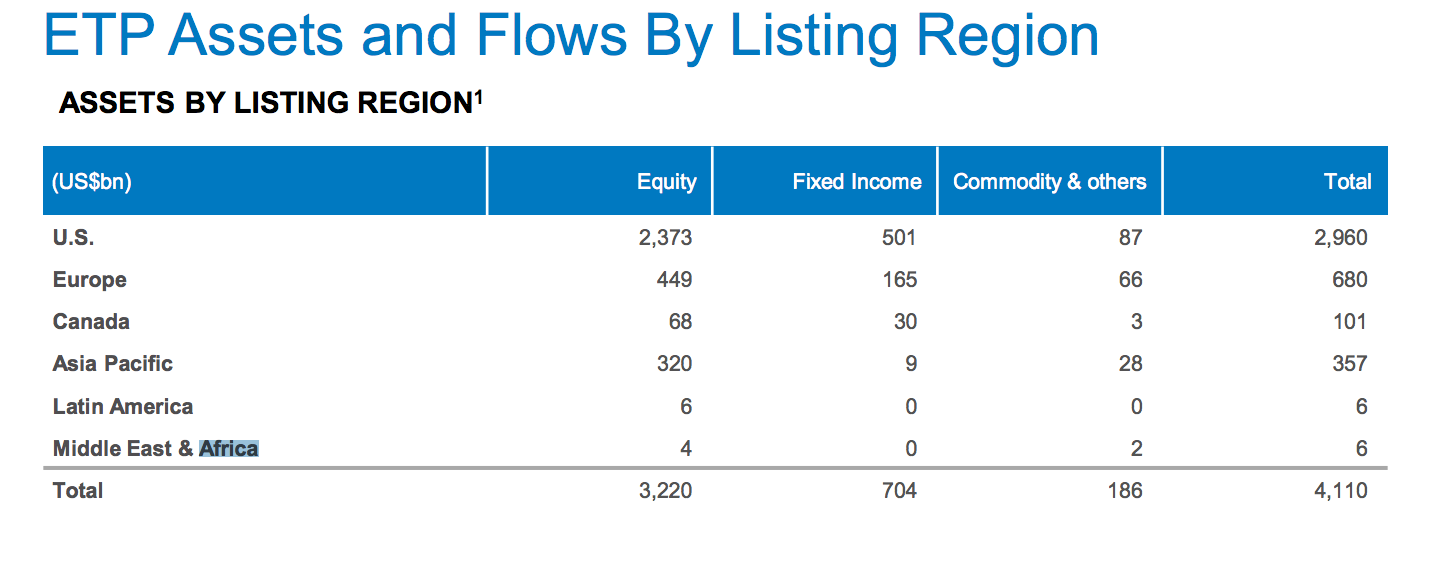Click Asia Pacific Equity value "320"
The image size is (1448, 570).
tap(674, 364)
